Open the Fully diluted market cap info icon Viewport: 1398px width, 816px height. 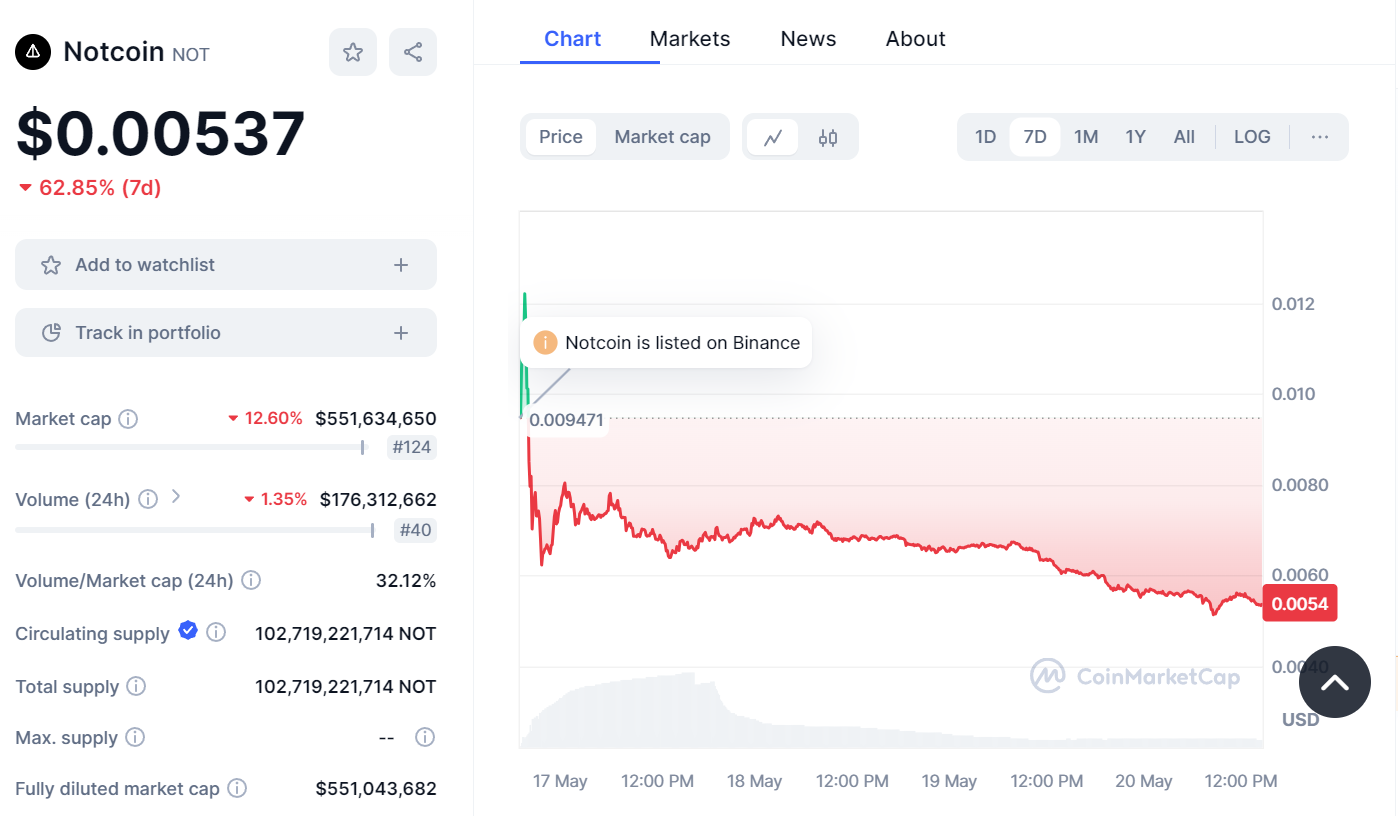[237, 788]
